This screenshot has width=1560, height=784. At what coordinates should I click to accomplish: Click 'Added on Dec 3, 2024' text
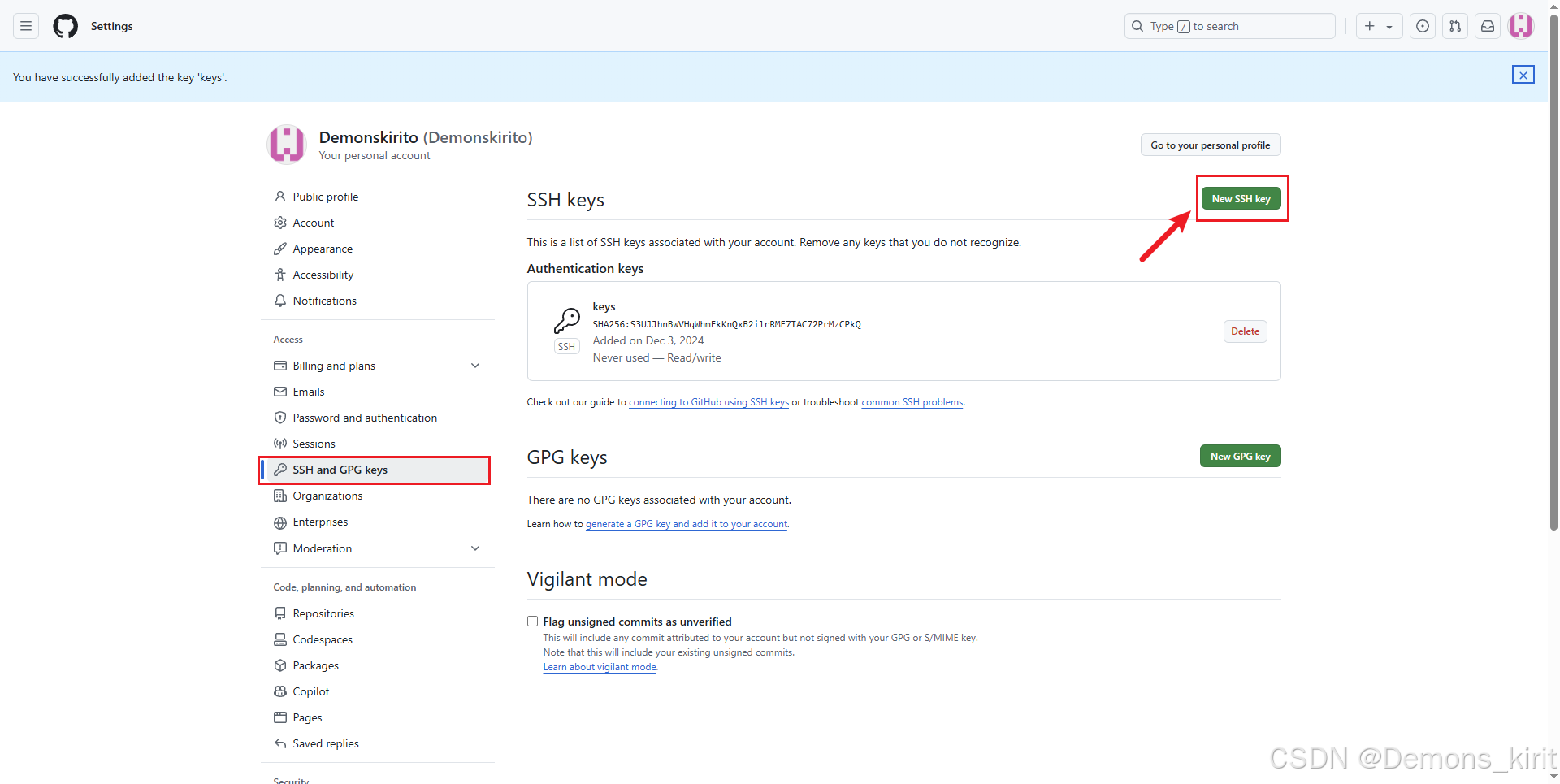point(648,340)
